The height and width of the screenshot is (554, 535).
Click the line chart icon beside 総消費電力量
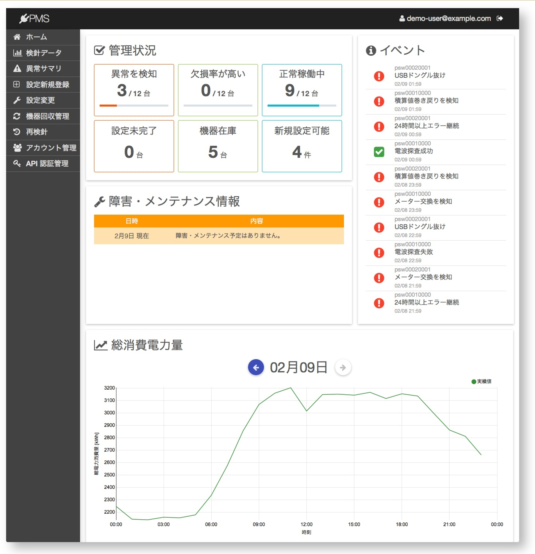point(100,345)
